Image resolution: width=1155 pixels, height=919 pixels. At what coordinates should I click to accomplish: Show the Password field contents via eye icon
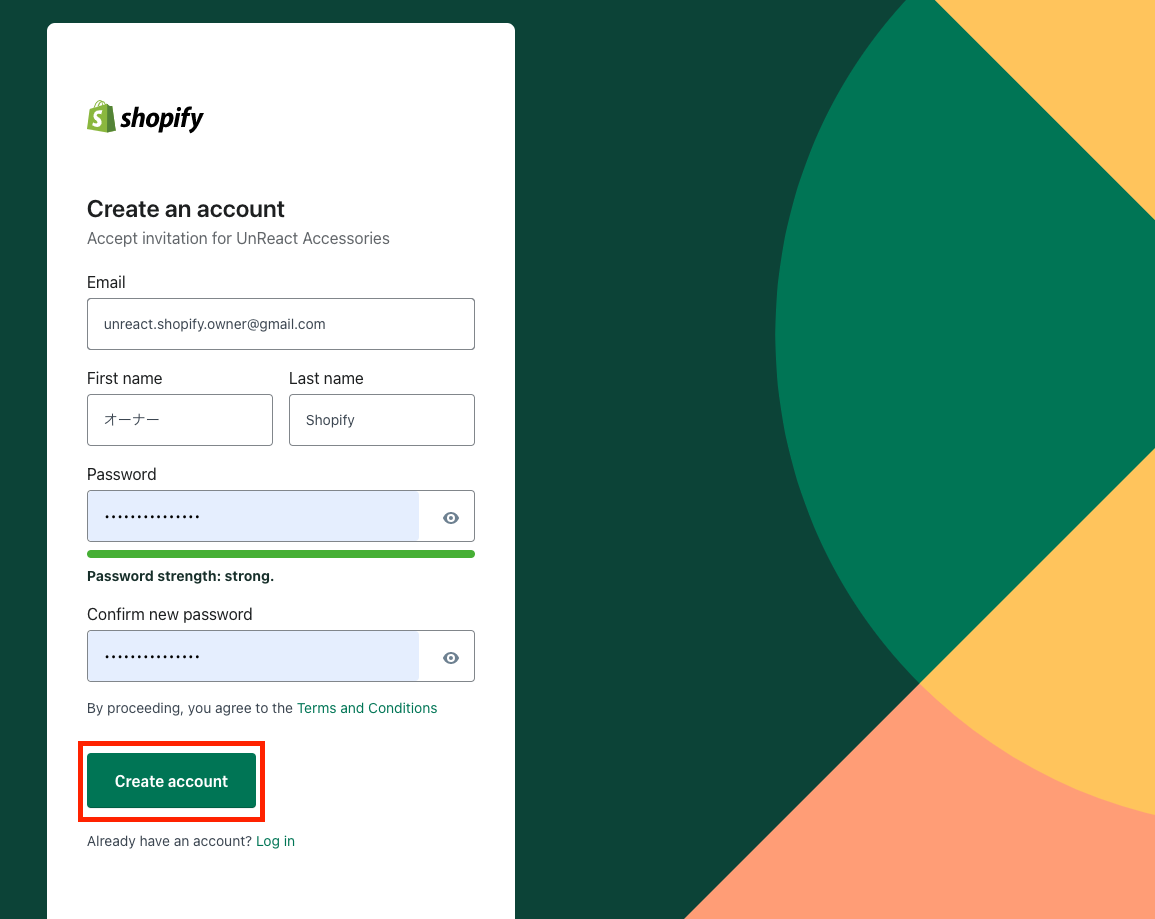[x=451, y=518]
